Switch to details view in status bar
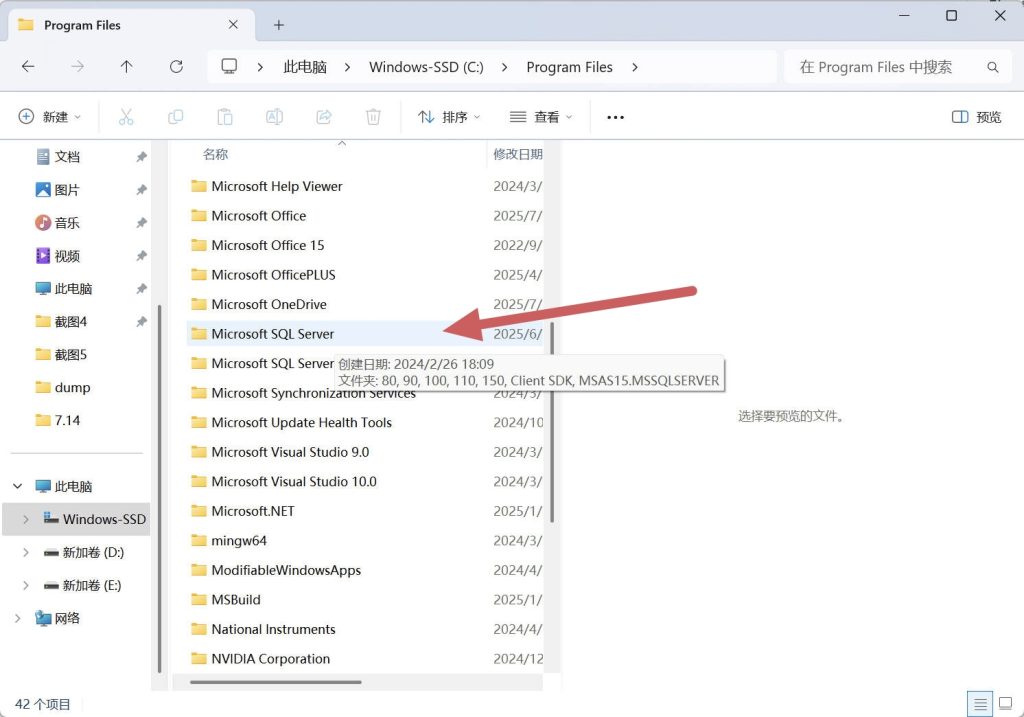 (x=981, y=704)
